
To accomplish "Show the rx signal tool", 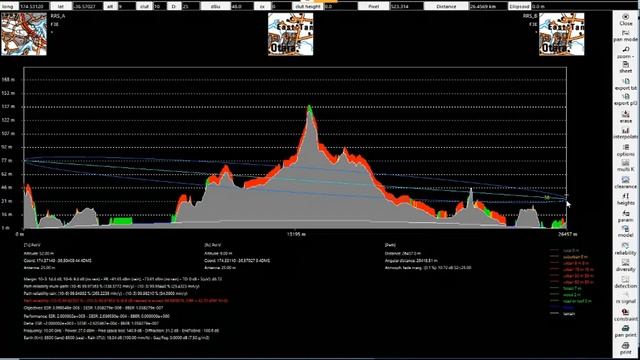I will pyautogui.click(x=625, y=298).
